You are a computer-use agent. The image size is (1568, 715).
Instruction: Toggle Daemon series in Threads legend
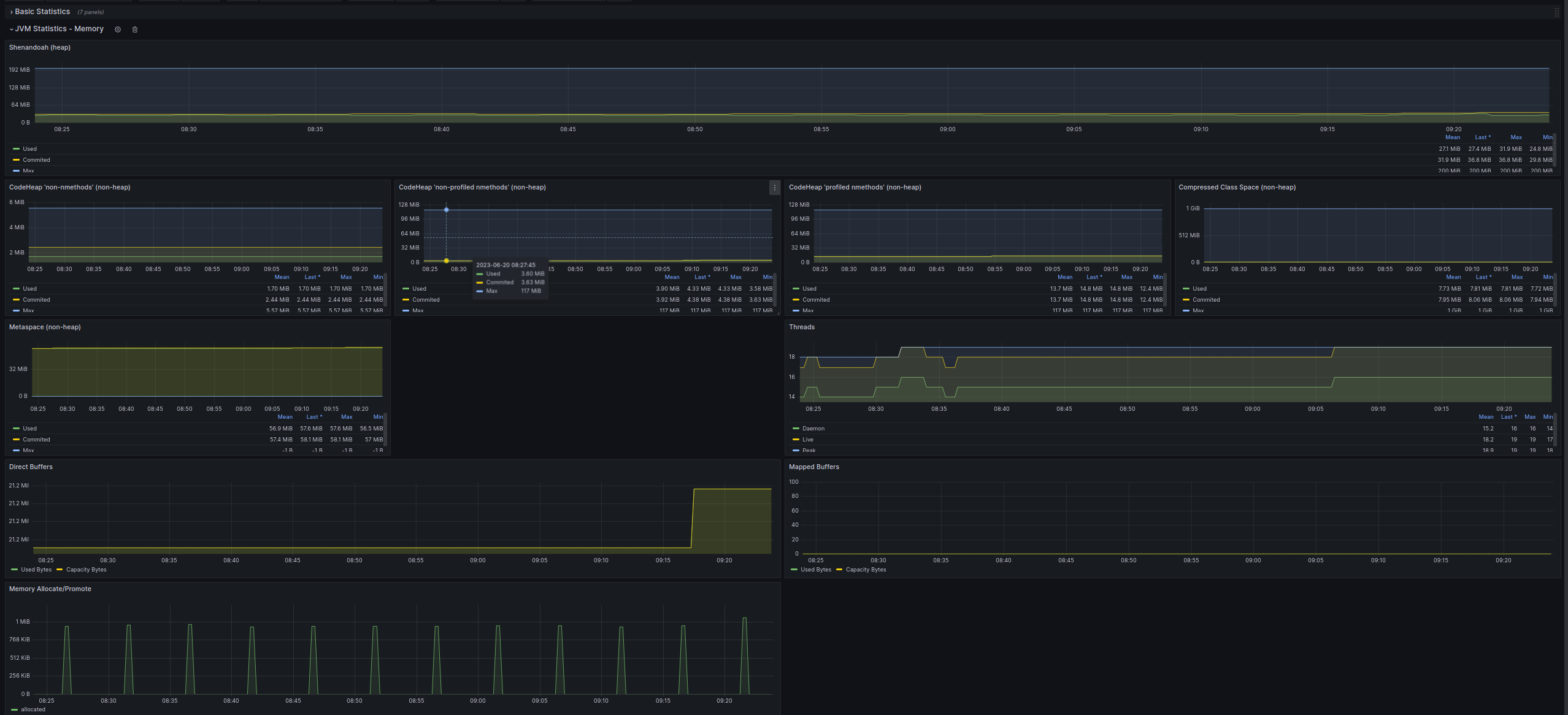click(813, 429)
